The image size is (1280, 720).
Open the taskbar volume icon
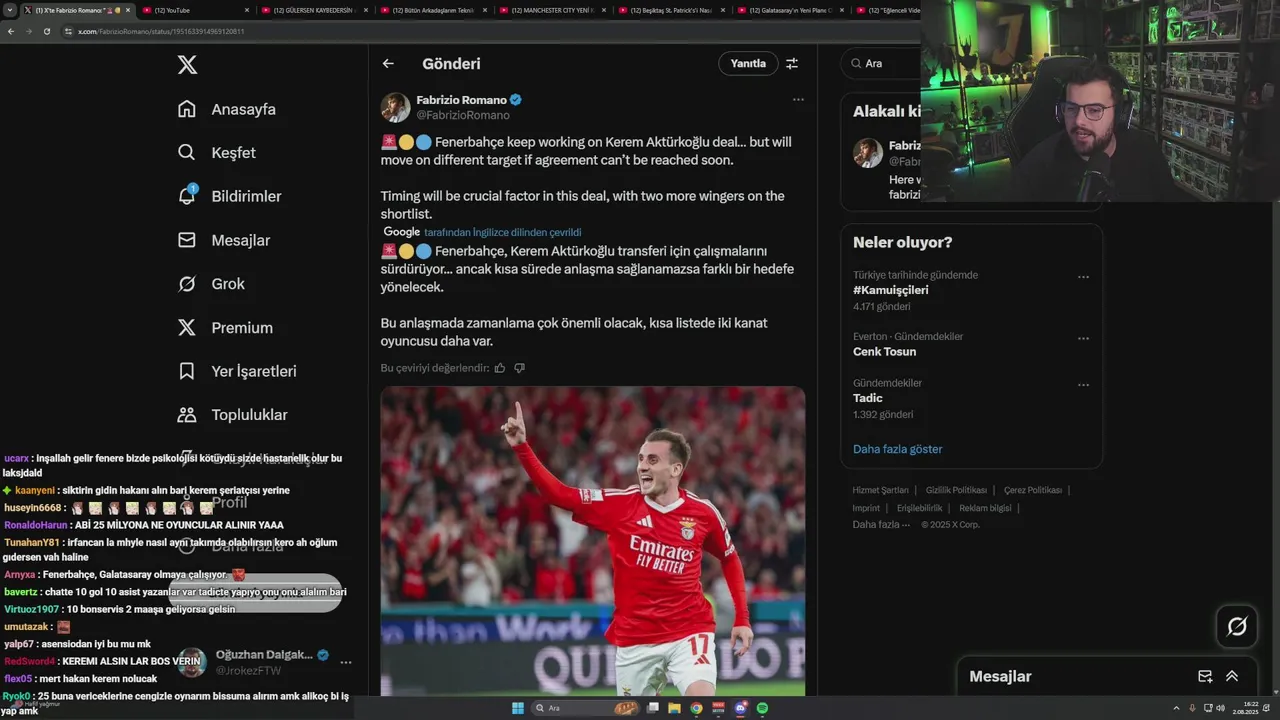click(x=1220, y=708)
